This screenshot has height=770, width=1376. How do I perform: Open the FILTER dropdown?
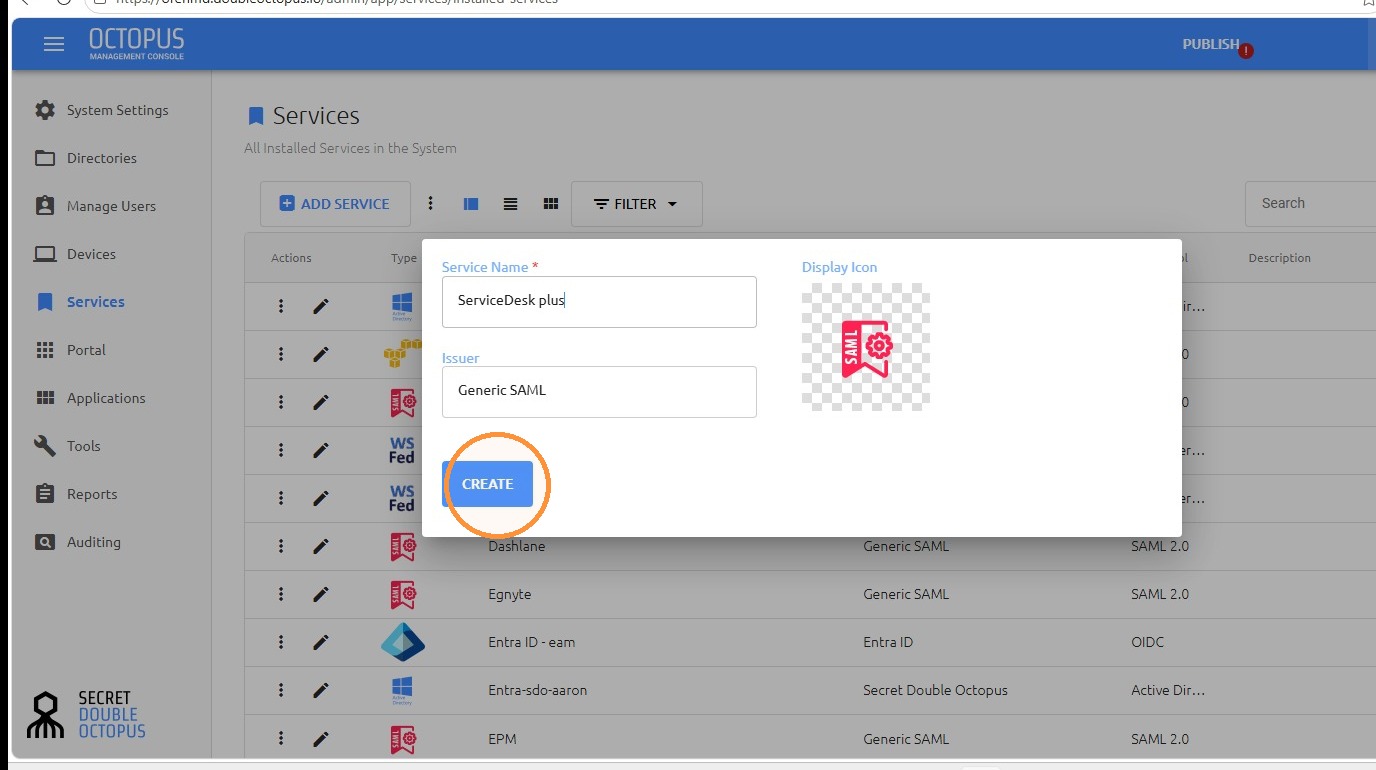coord(637,203)
